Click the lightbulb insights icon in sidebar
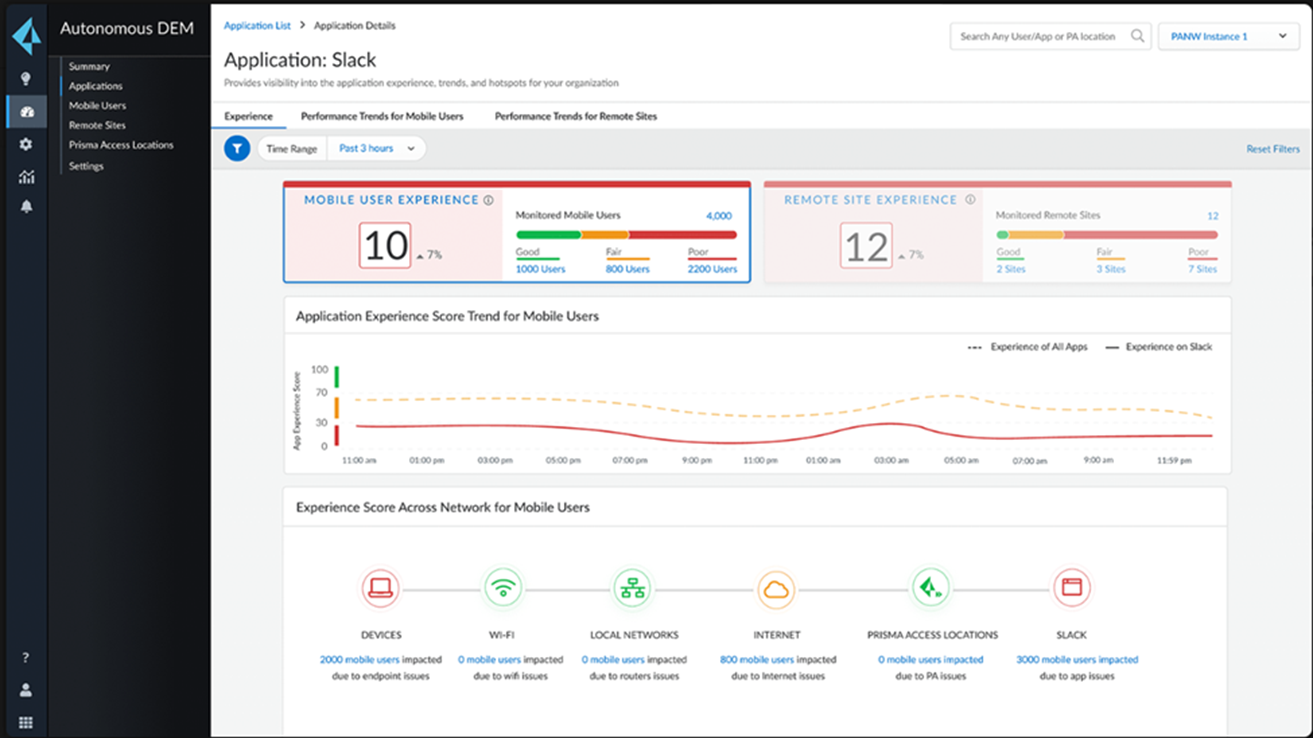 26,78
